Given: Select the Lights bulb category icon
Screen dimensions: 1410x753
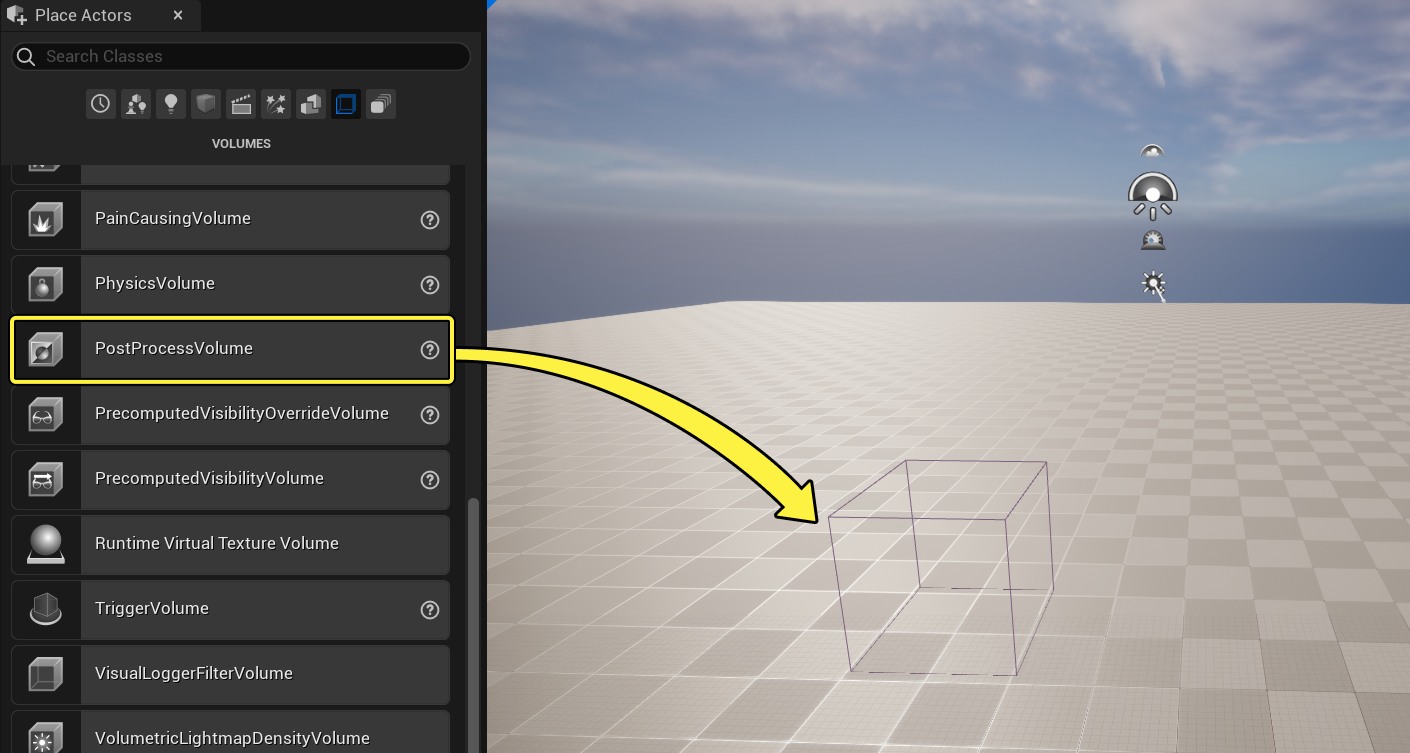Looking at the screenshot, I should click(170, 103).
